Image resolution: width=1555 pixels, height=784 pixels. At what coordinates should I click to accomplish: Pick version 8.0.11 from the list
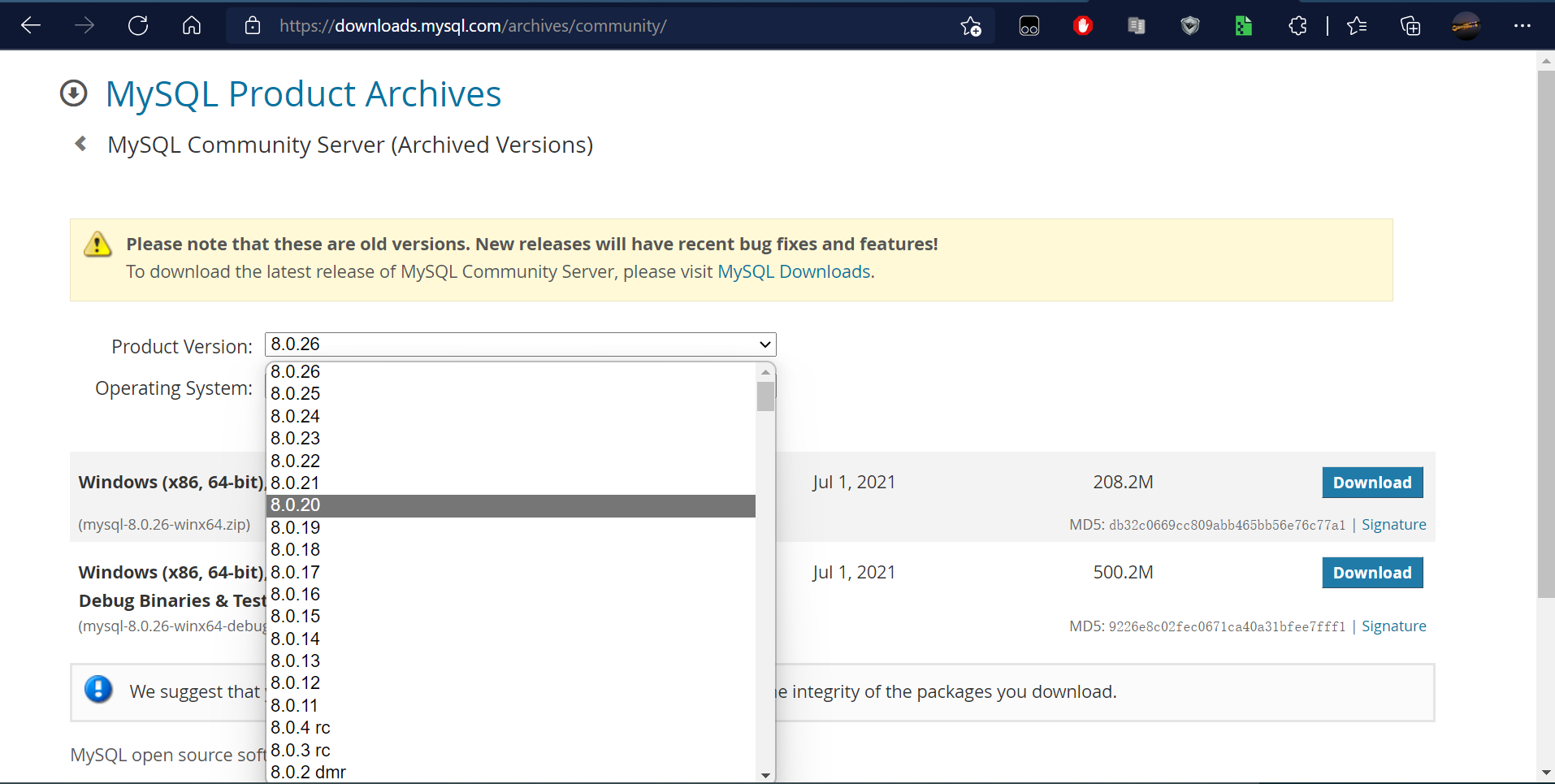[511, 705]
